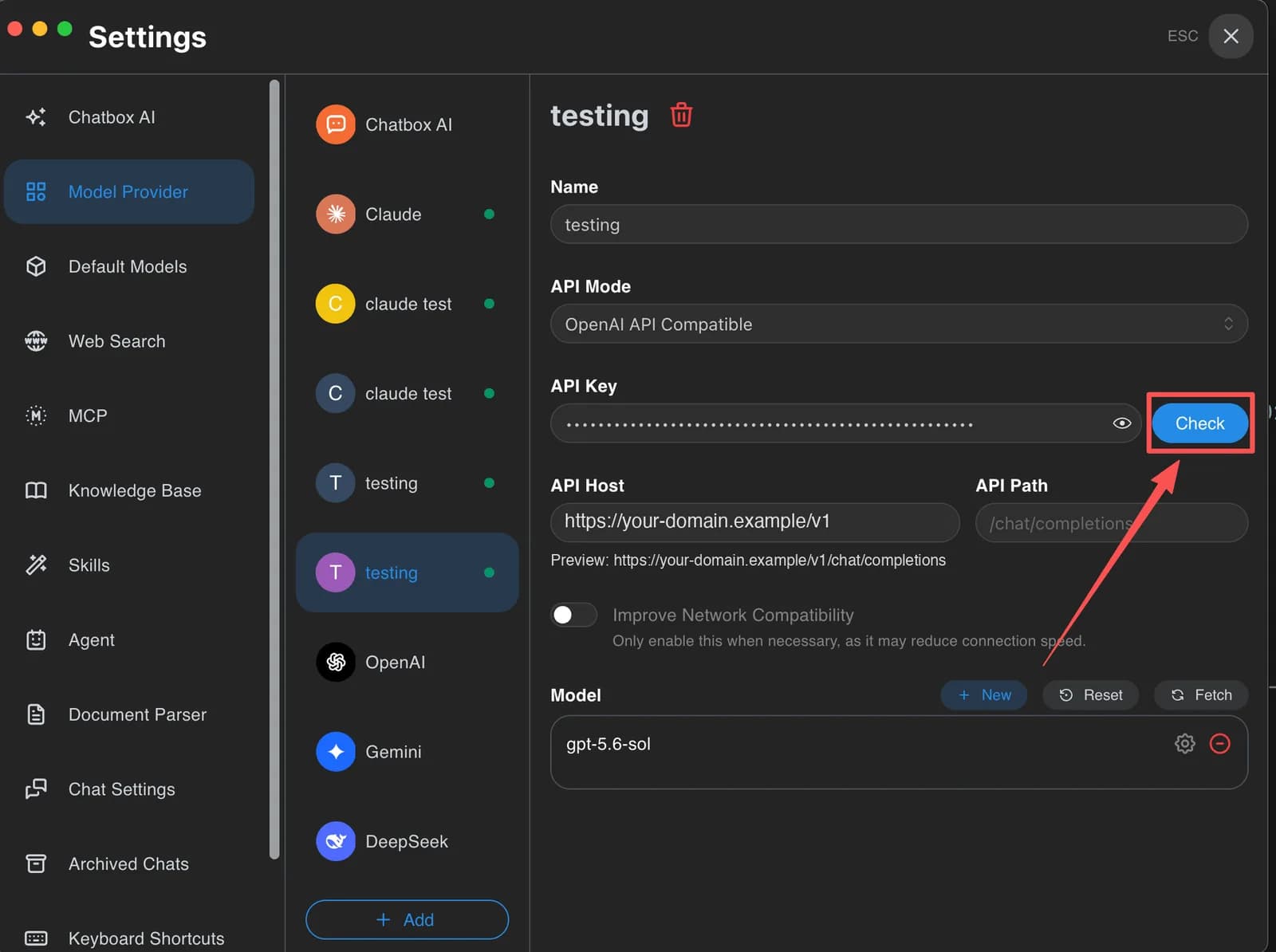The image size is (1276, 952).
Task: Open Document Parser via its page icon
Action: [36, 714]
